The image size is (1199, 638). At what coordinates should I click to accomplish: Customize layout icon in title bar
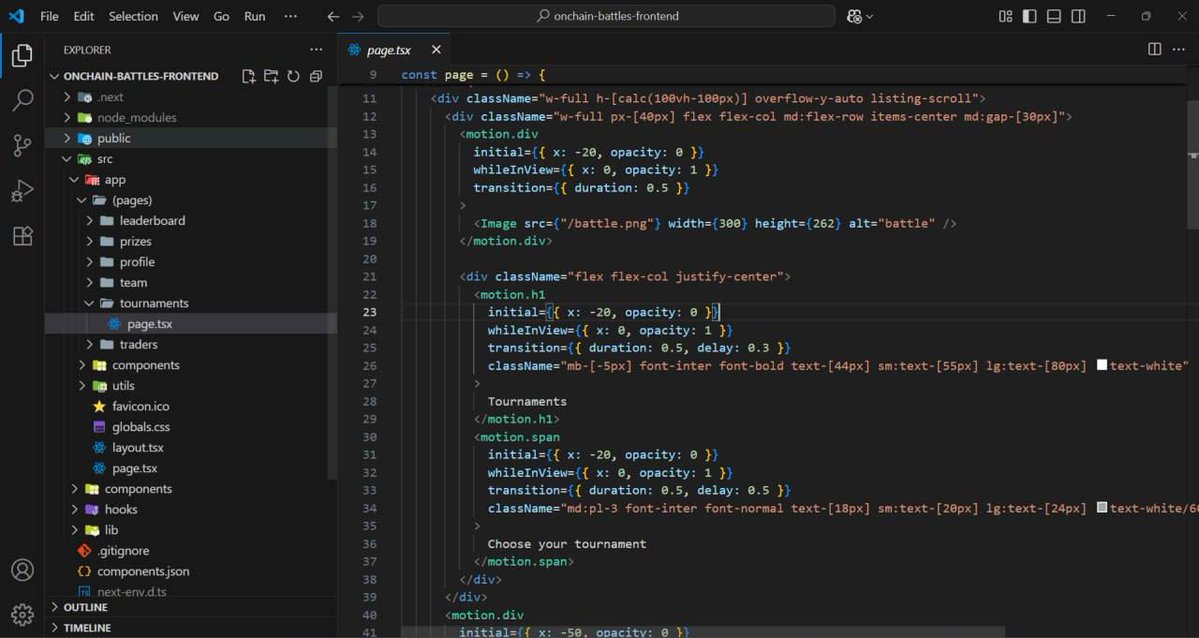click(1006, 16)
